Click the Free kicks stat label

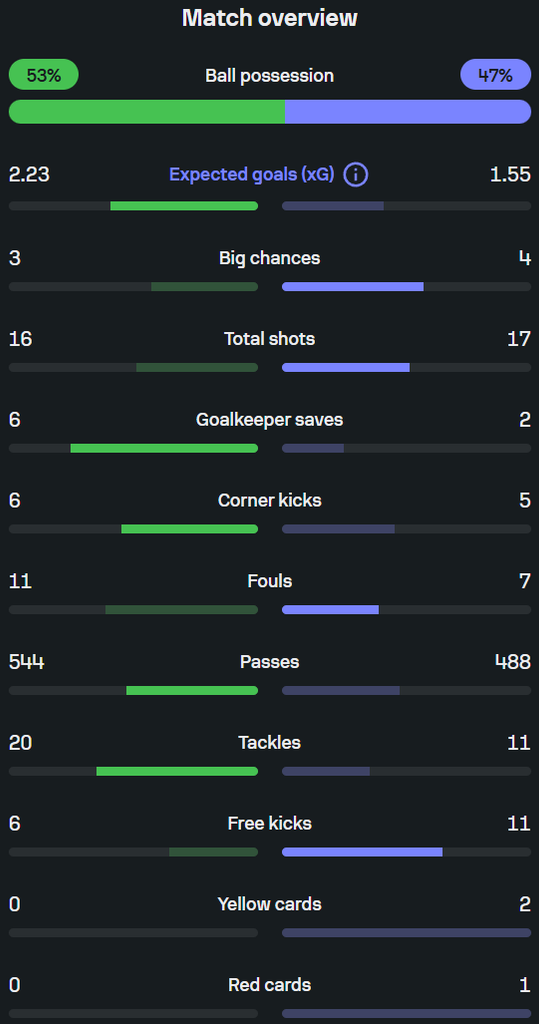[269, 824]
